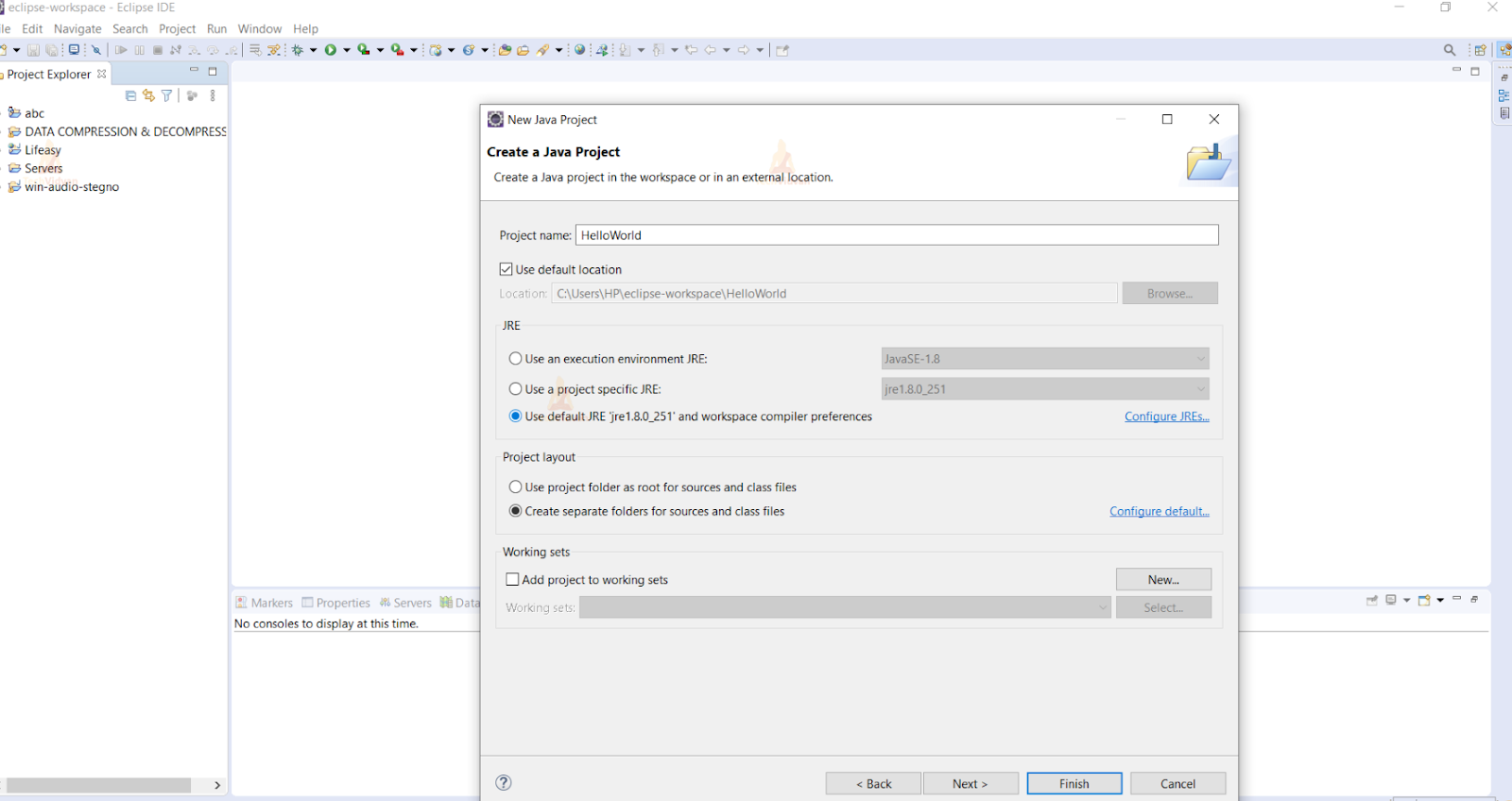Click the Cancel button
Screen dimensions: 1512x801
tap(1178, 783)
